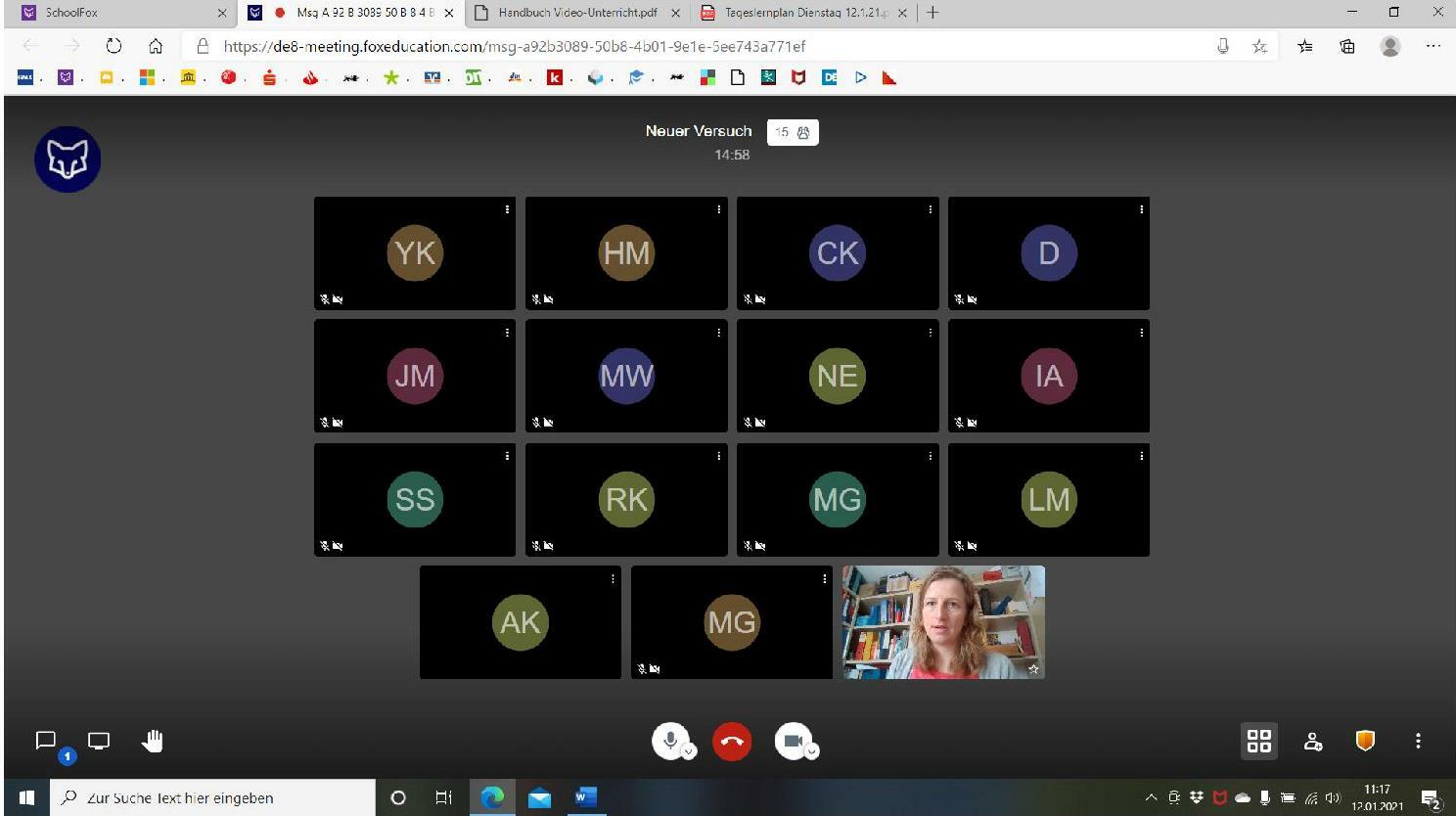
Task: Open the chat panel icon
Action: click(x=46, y=741)
